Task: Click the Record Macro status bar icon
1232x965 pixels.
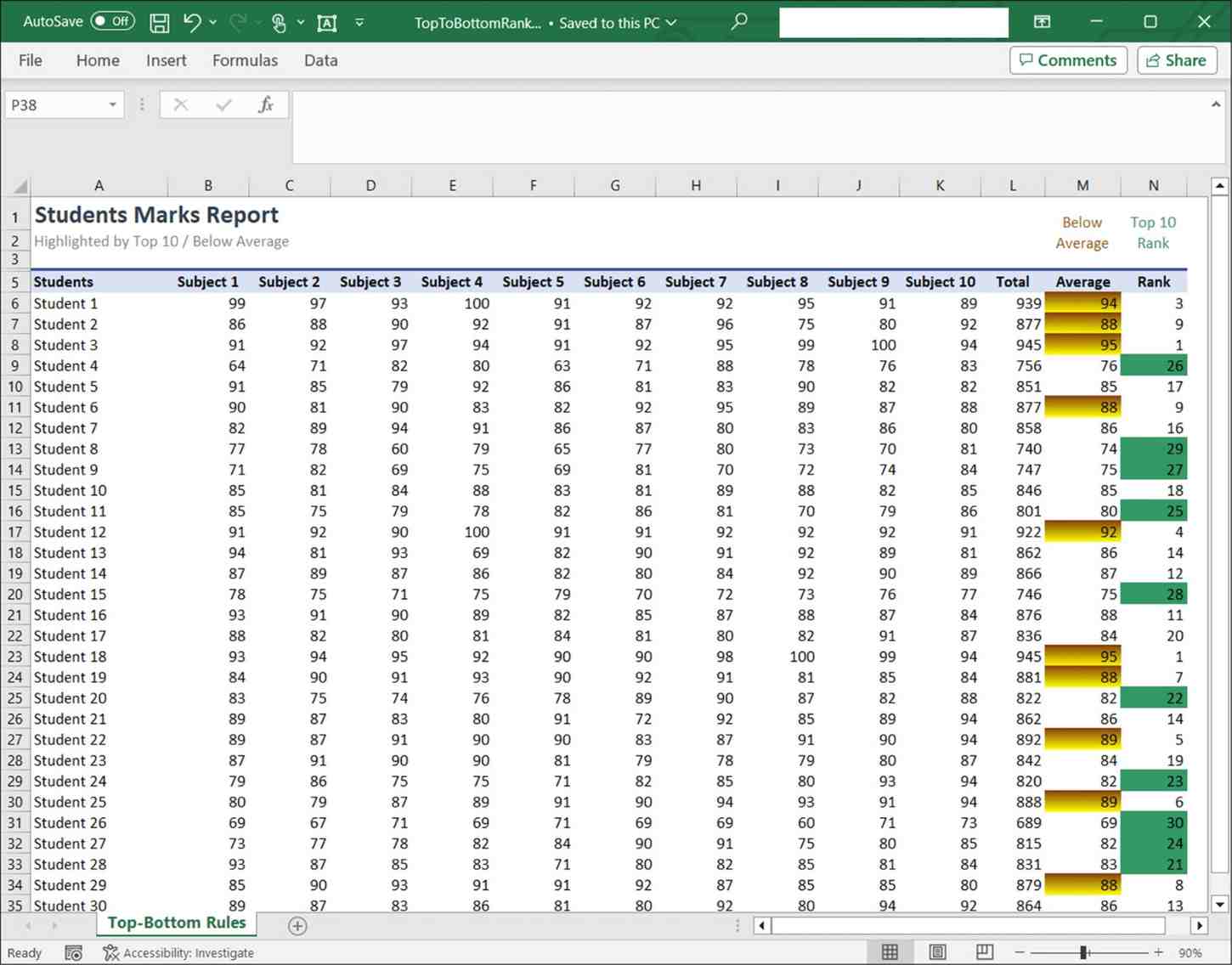Action: click(74, 953)
